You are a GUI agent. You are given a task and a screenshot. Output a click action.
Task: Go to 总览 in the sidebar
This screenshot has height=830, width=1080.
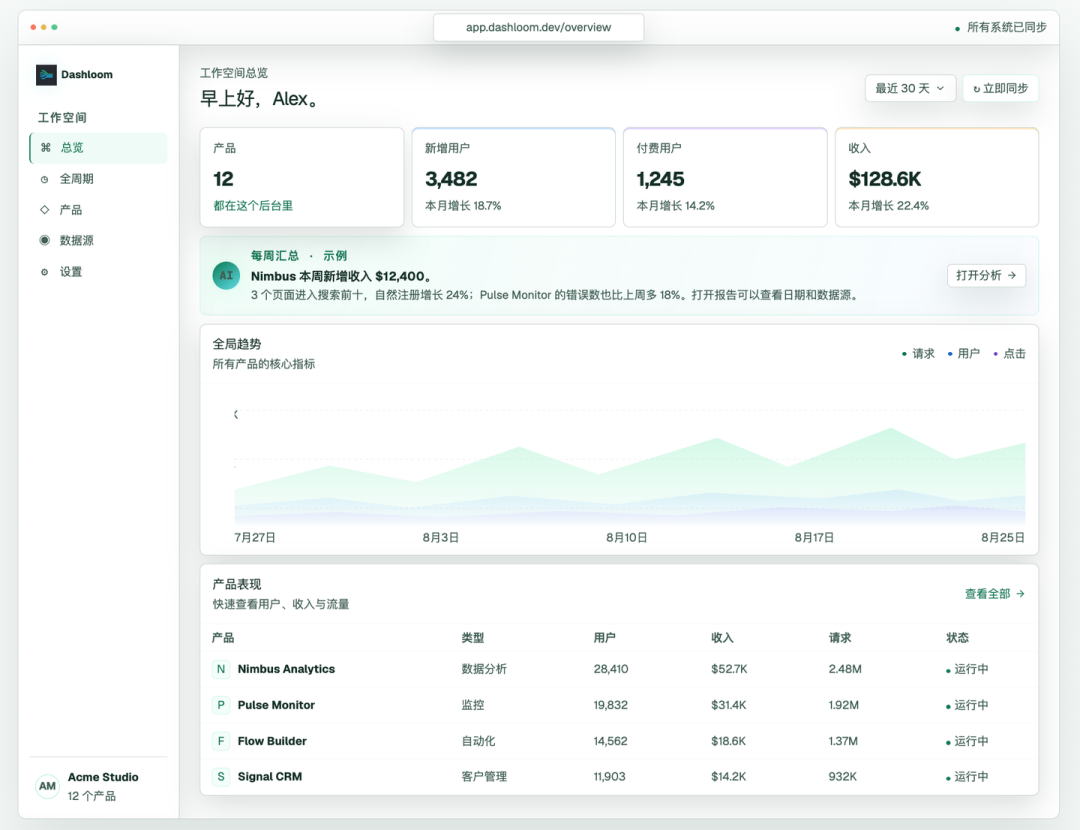(x=98, y=147)
